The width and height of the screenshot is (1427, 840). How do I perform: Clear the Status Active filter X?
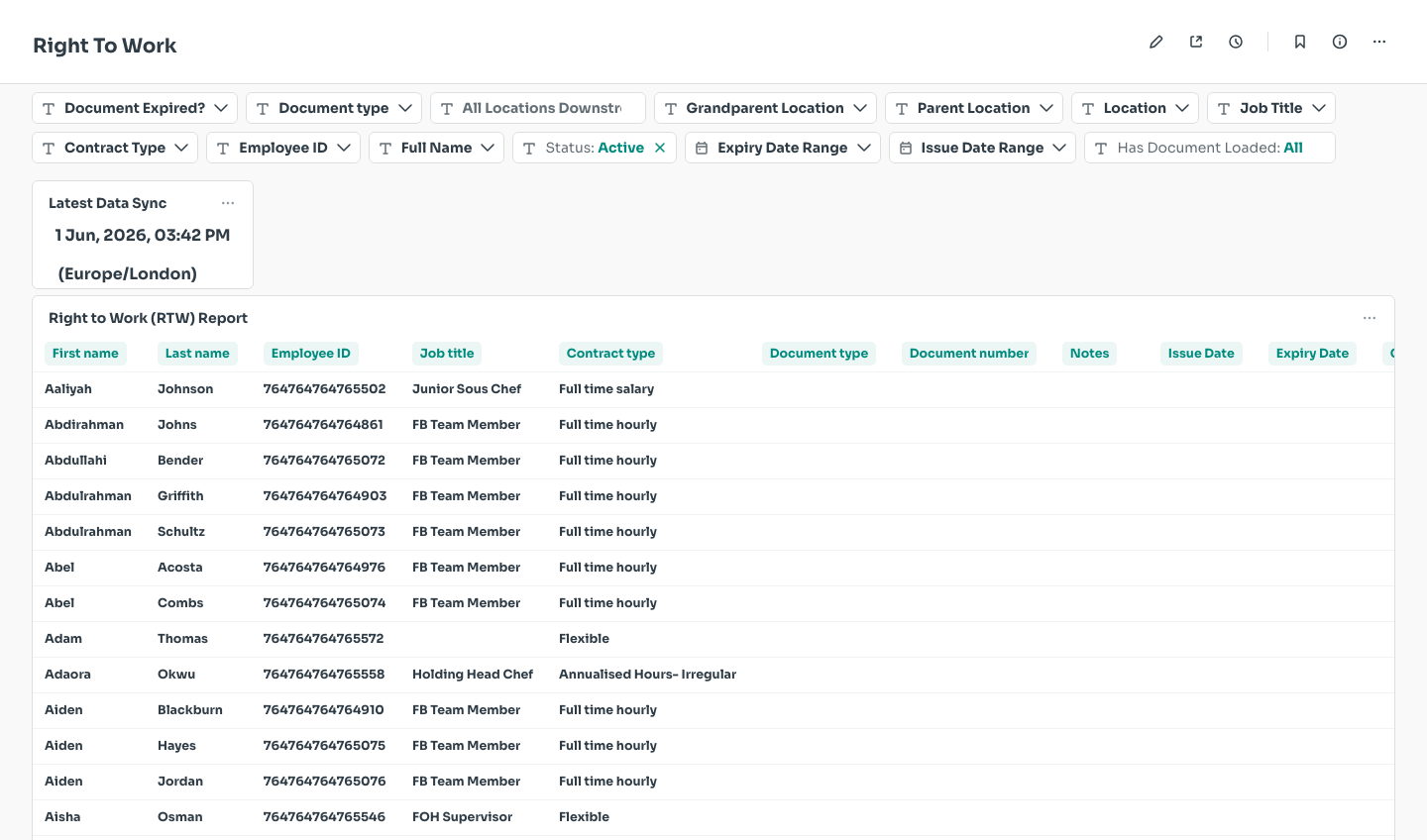[660, 148]
